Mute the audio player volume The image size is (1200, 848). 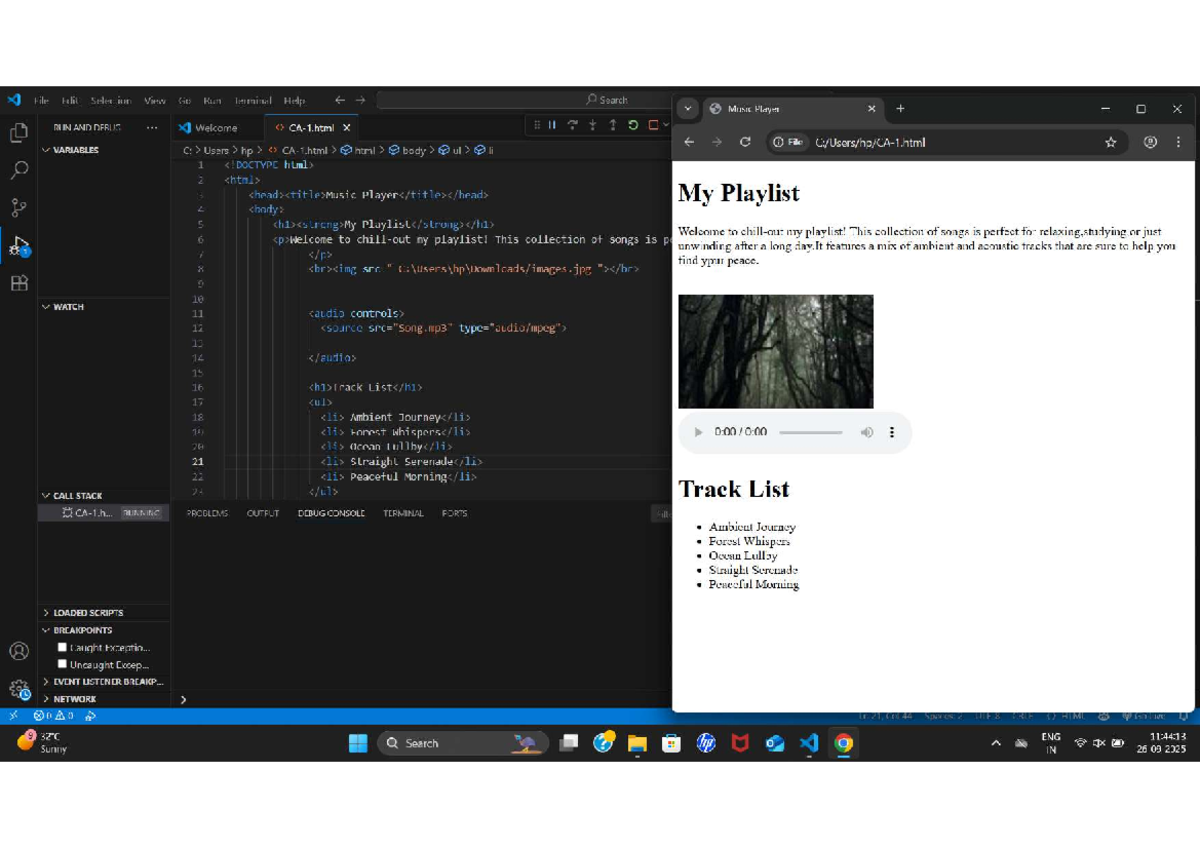[866, 432]
